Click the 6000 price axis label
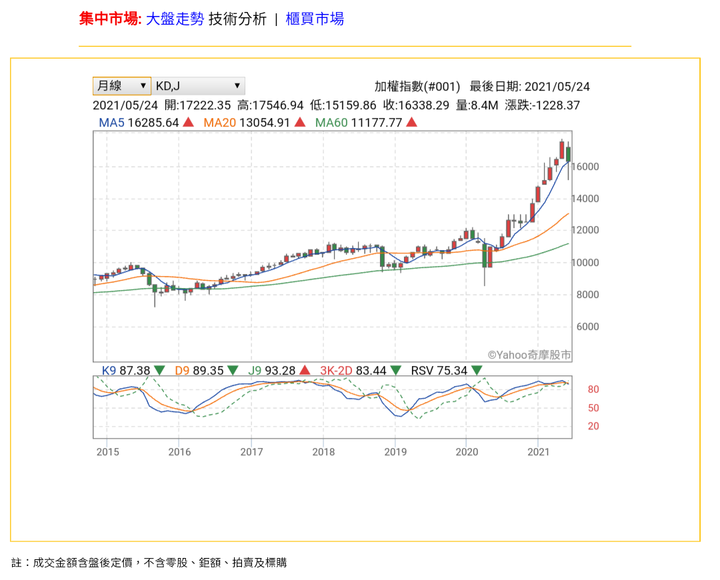The height and width of the screenshot is (580, 720). coord(588,327)
